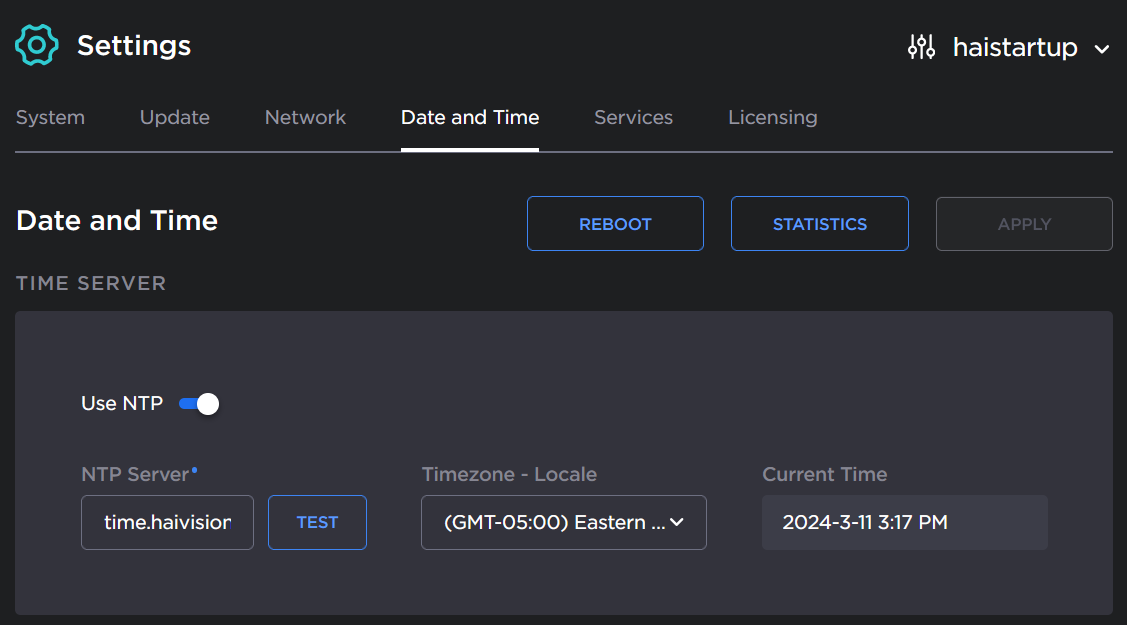1127x625 pixels.
Task: Click the Current Time field
Action: pos(904,522)
